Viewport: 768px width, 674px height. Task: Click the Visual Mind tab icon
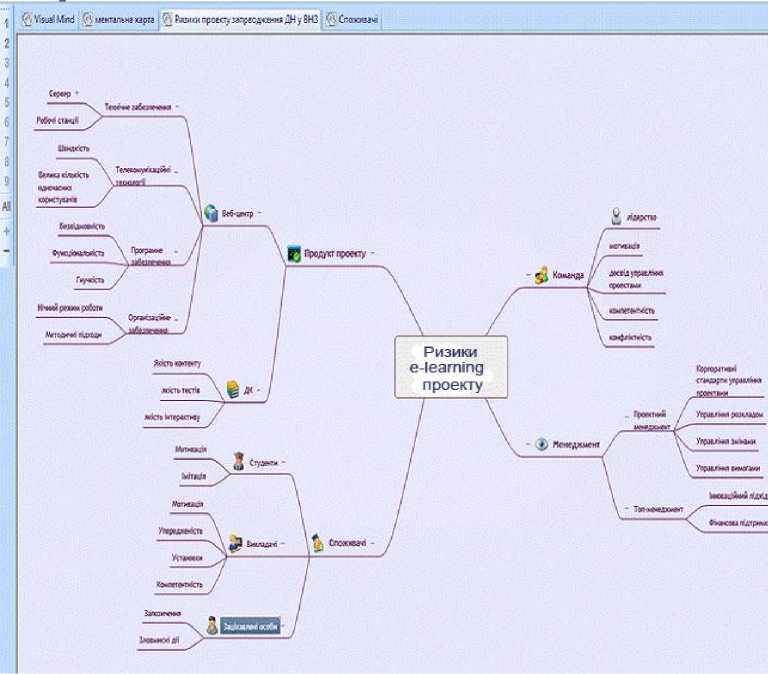click(x=27, y=19)
